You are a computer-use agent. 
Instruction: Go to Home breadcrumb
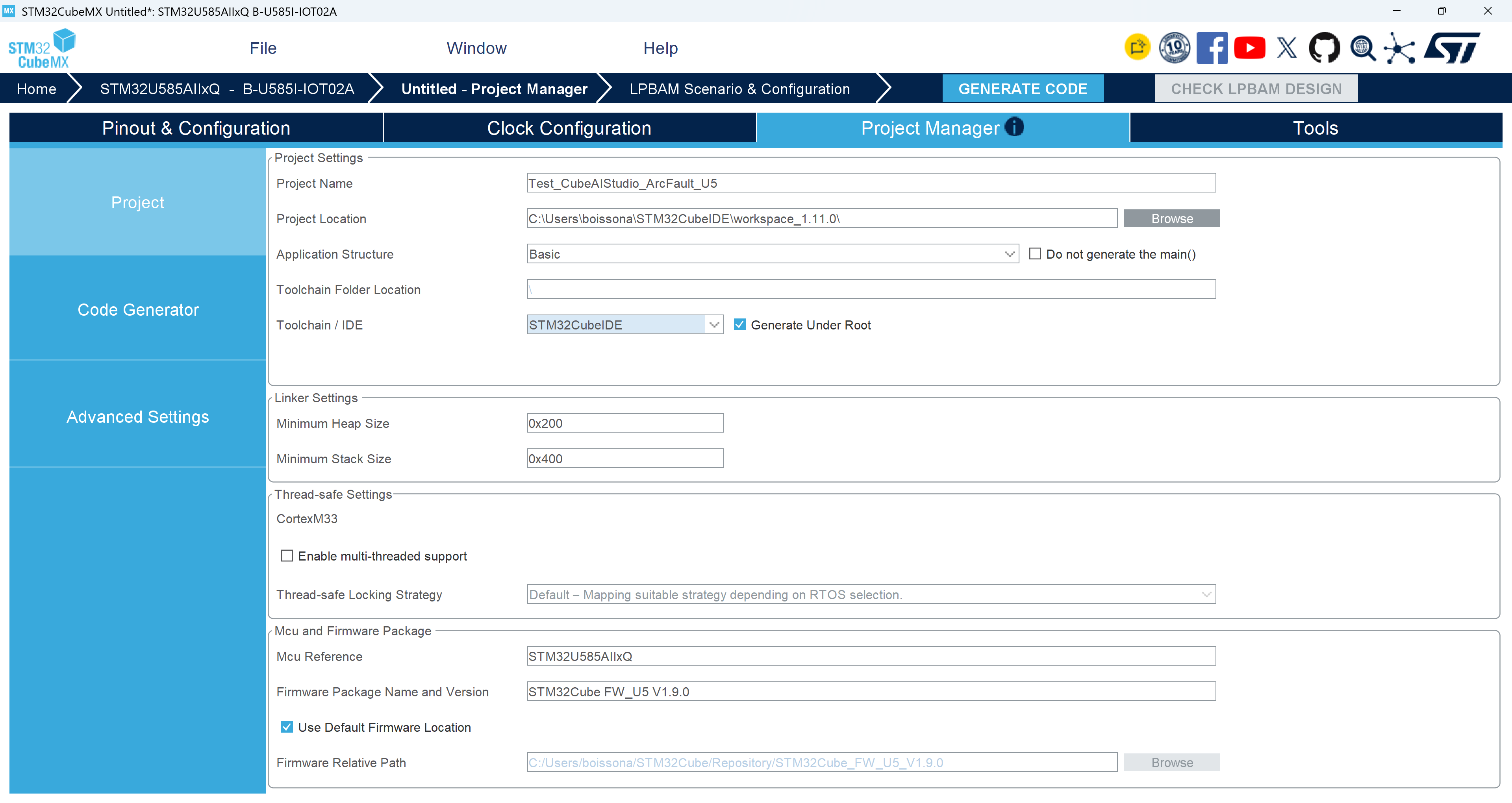[x=36, y=89]
